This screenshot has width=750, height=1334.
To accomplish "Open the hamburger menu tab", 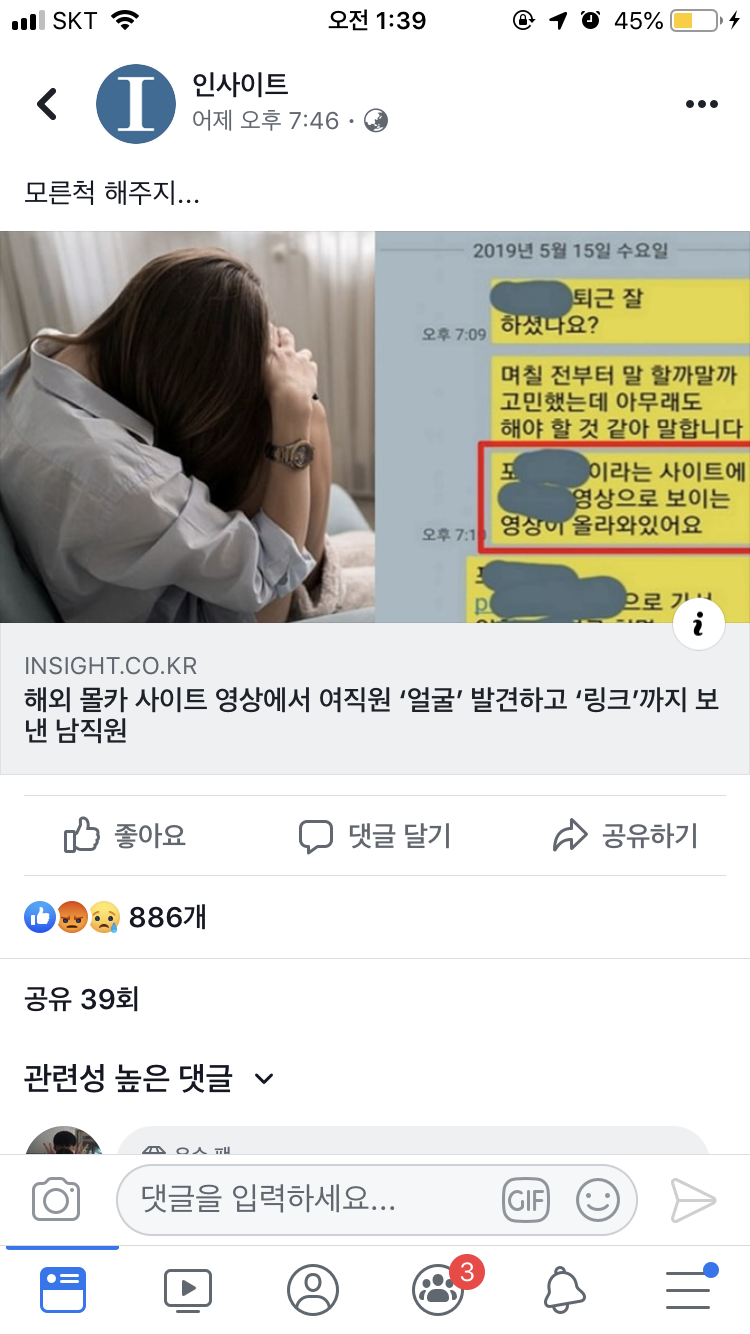I will pos(690,1288).
